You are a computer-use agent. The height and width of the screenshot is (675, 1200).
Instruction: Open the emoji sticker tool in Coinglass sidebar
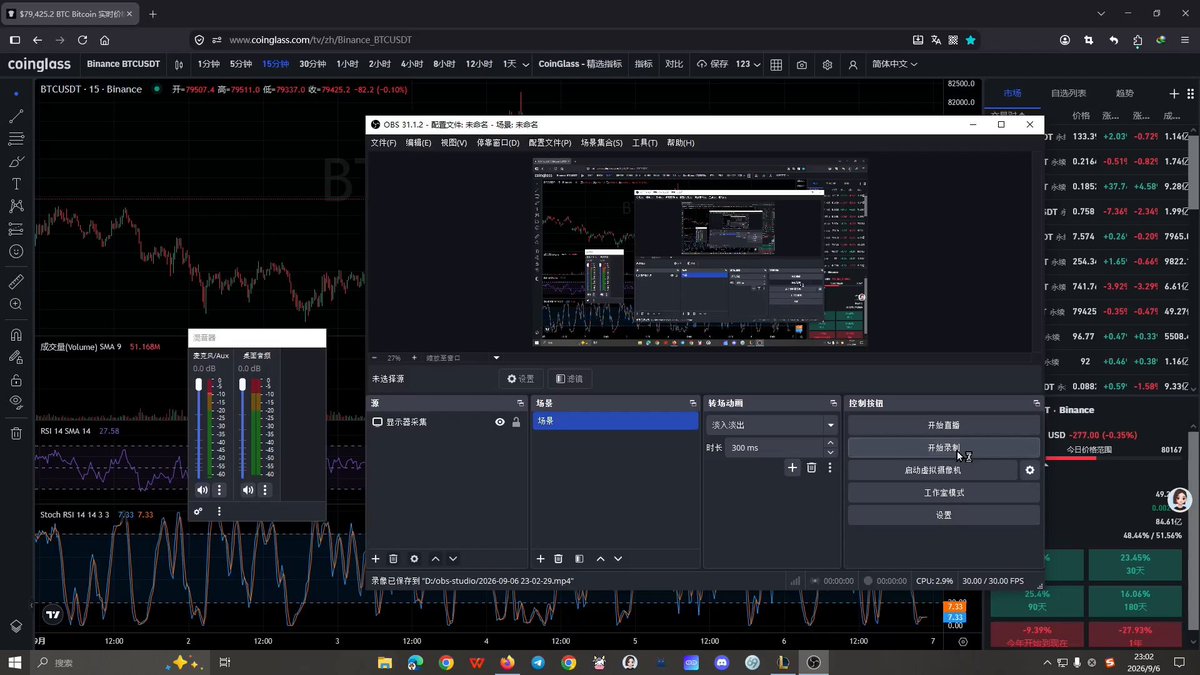click(x=16, y=251)
